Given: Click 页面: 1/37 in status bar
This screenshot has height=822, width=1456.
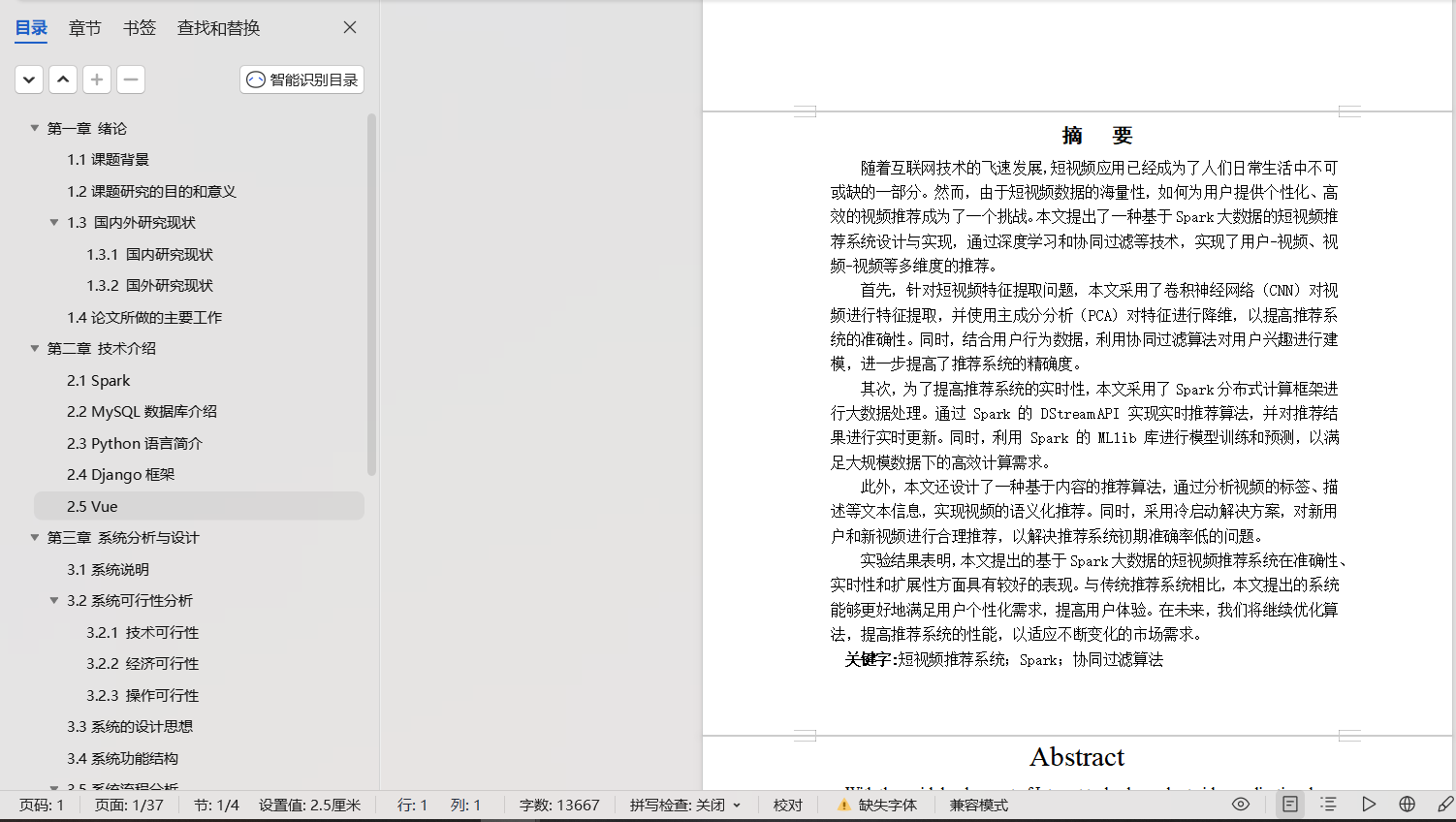Looking at the screenshot, I should 129,805.
